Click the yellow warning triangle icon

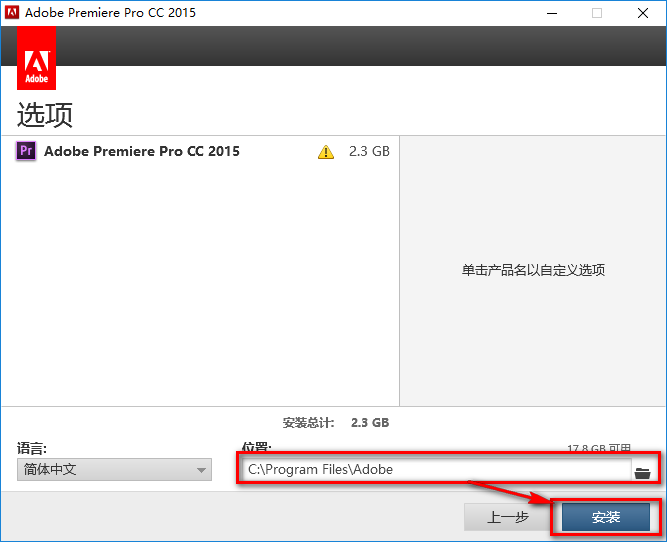tap(325, 152)
